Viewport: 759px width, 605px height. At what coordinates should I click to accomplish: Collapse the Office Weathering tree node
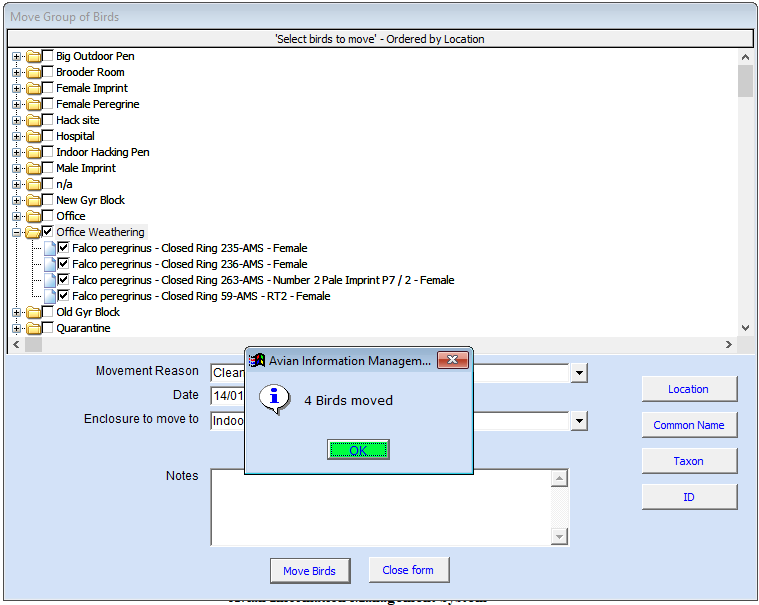click(16, 233)
